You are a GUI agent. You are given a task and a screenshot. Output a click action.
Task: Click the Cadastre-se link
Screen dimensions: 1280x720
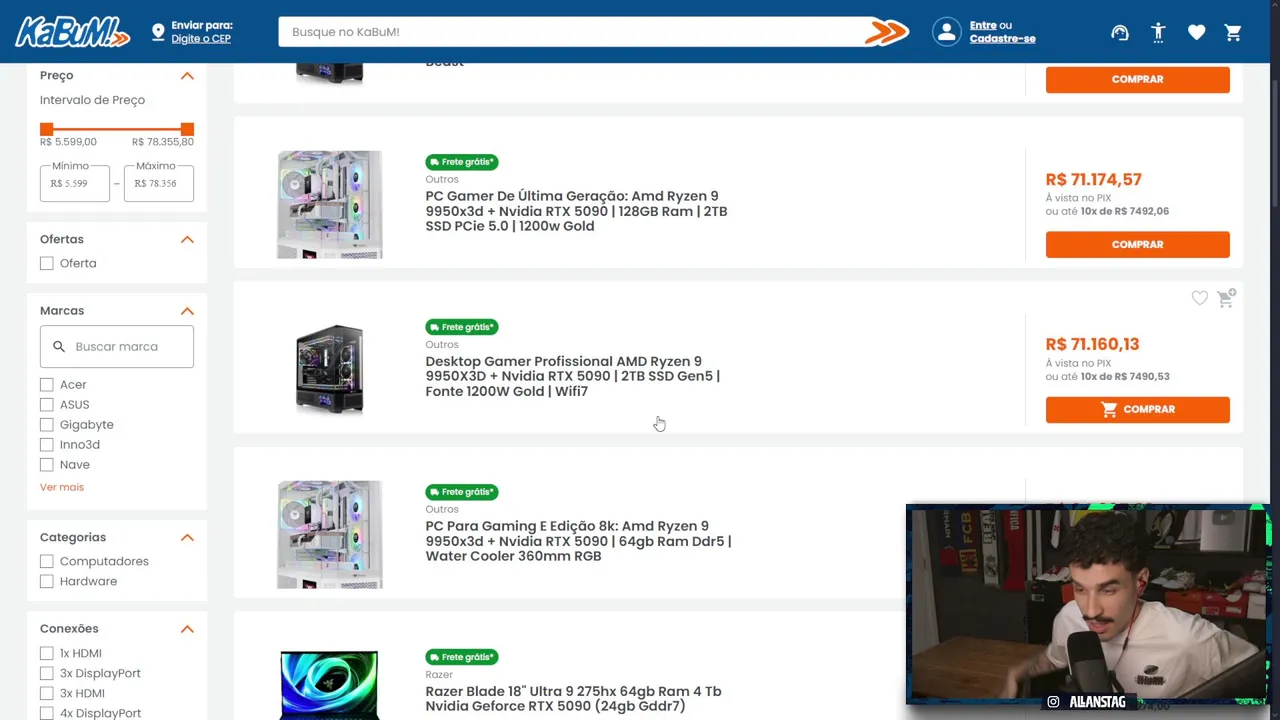[x=1002, y=39]
